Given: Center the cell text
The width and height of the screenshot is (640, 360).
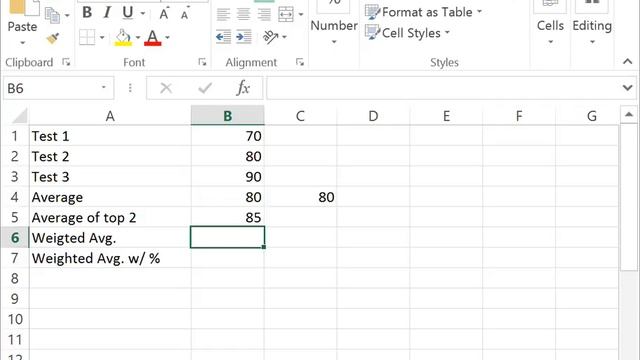Looking at the screenshot, I should pyautogui.click(x=243, y=14).
